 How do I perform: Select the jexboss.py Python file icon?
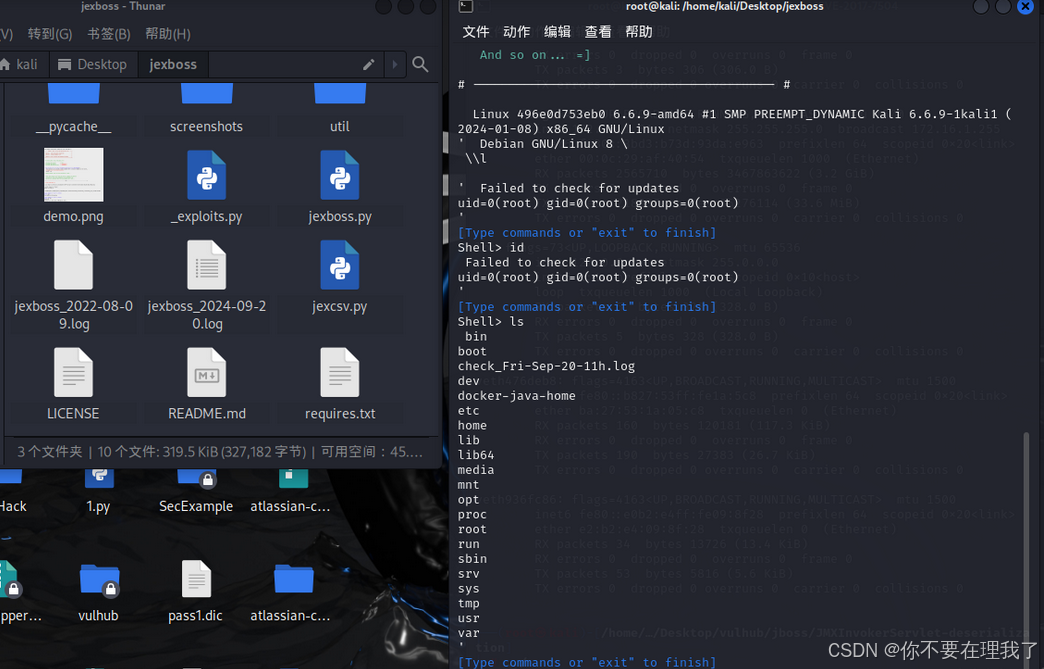(340, 175)
